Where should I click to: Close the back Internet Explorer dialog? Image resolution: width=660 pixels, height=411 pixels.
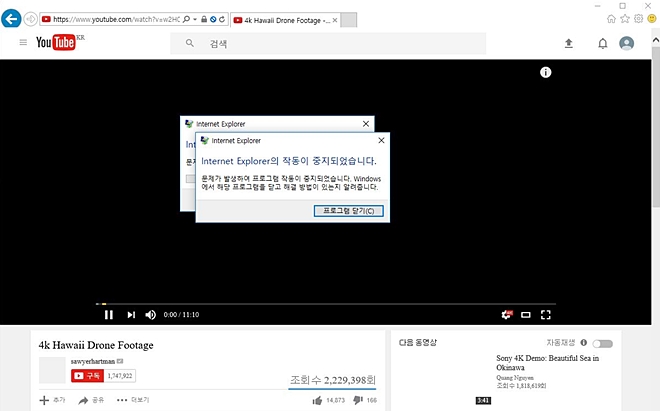click(x=366, y=124)
